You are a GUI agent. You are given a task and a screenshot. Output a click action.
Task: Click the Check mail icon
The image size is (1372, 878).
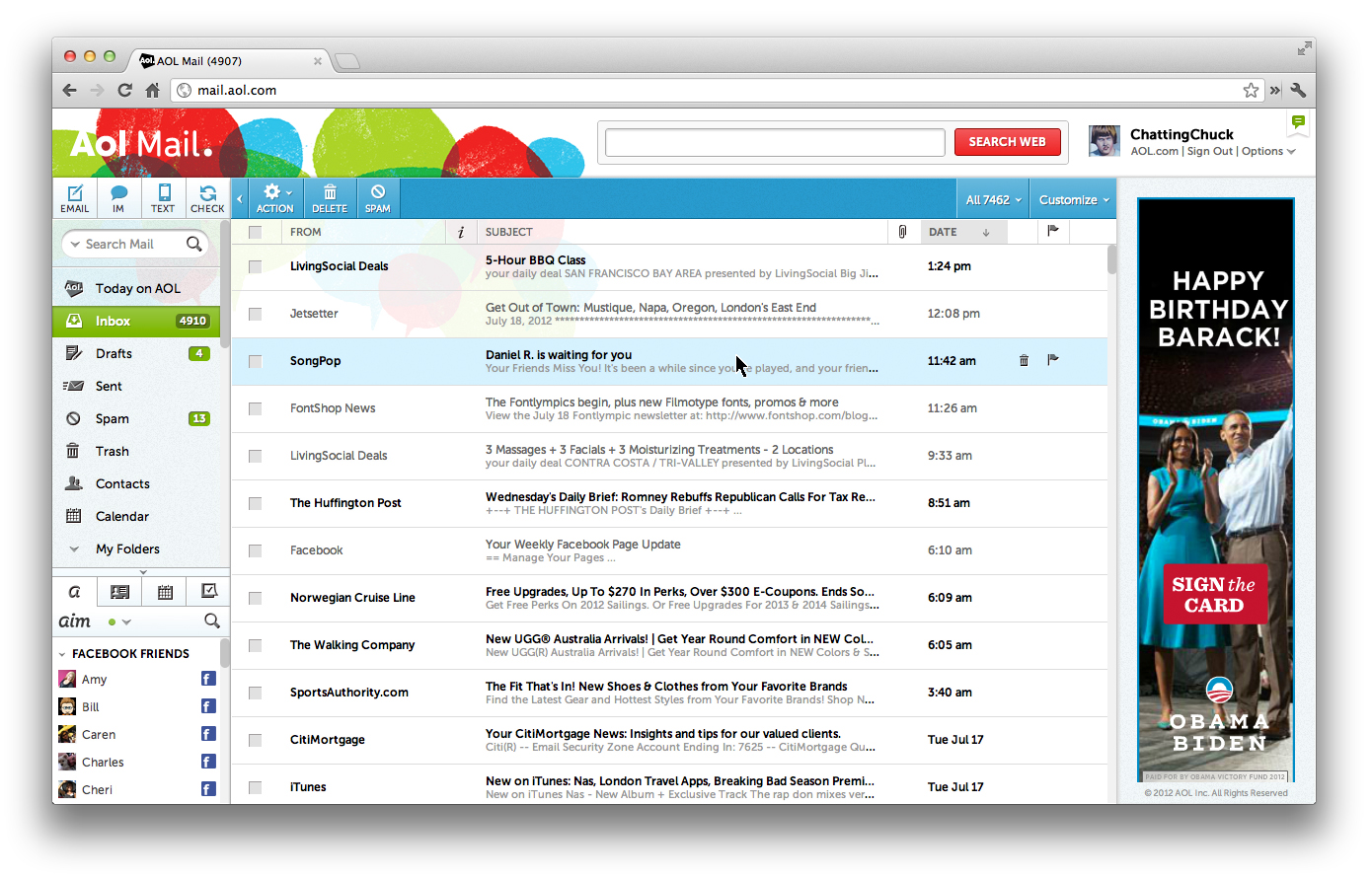tap(207, 197)
